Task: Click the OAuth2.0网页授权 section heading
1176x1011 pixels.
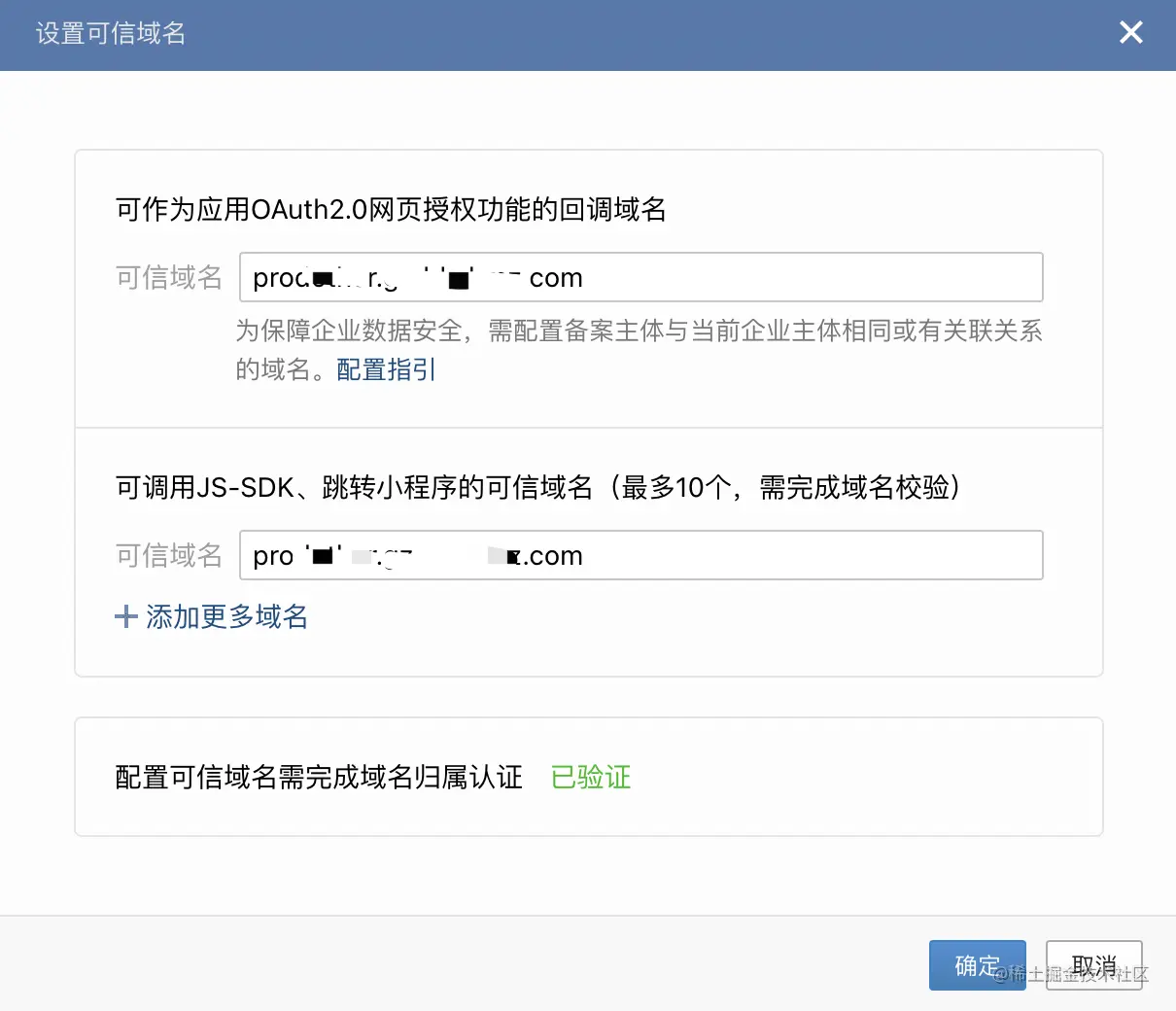Action: [x=391, y=209]
